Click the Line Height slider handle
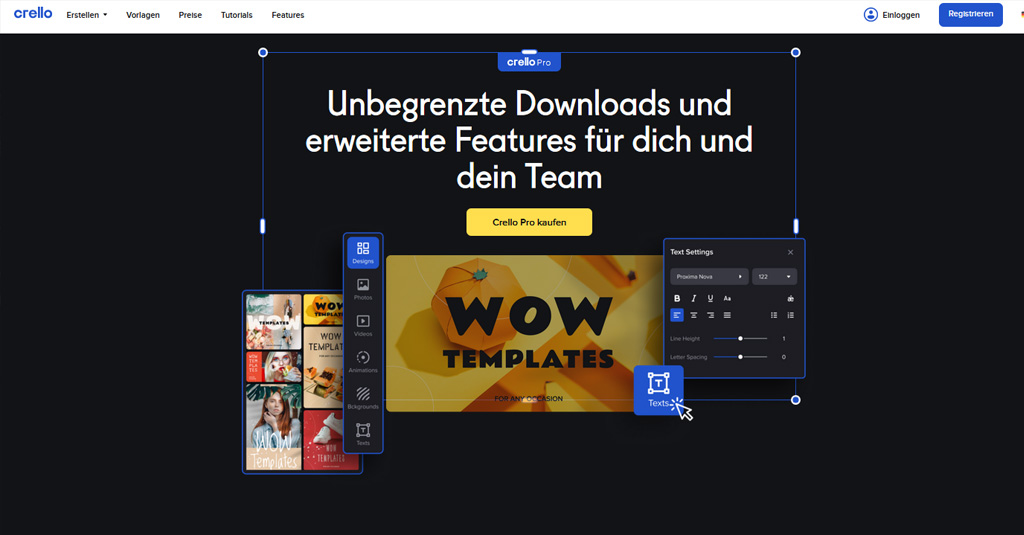This screenshot has height=535, width=1024. click(x=740, y=339)
